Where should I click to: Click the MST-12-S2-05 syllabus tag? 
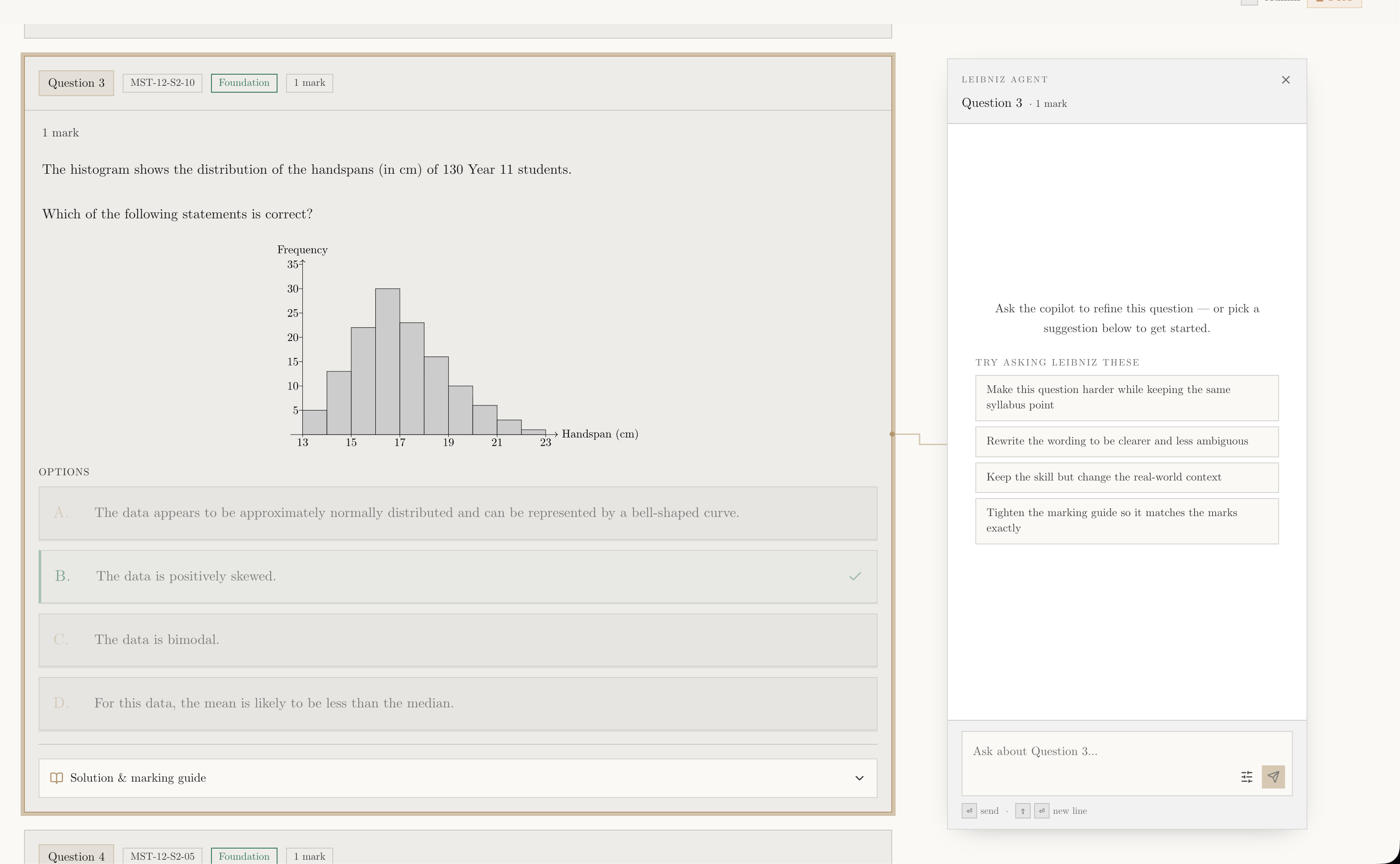tap(162, 856)
